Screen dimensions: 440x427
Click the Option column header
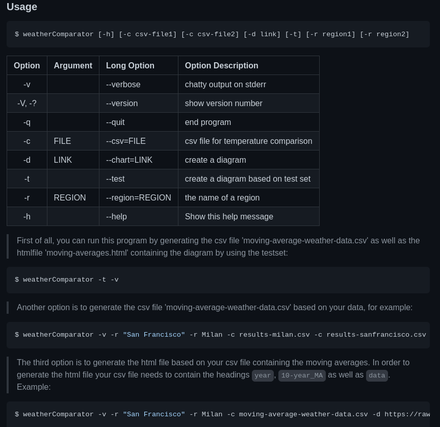coord(27,65)
